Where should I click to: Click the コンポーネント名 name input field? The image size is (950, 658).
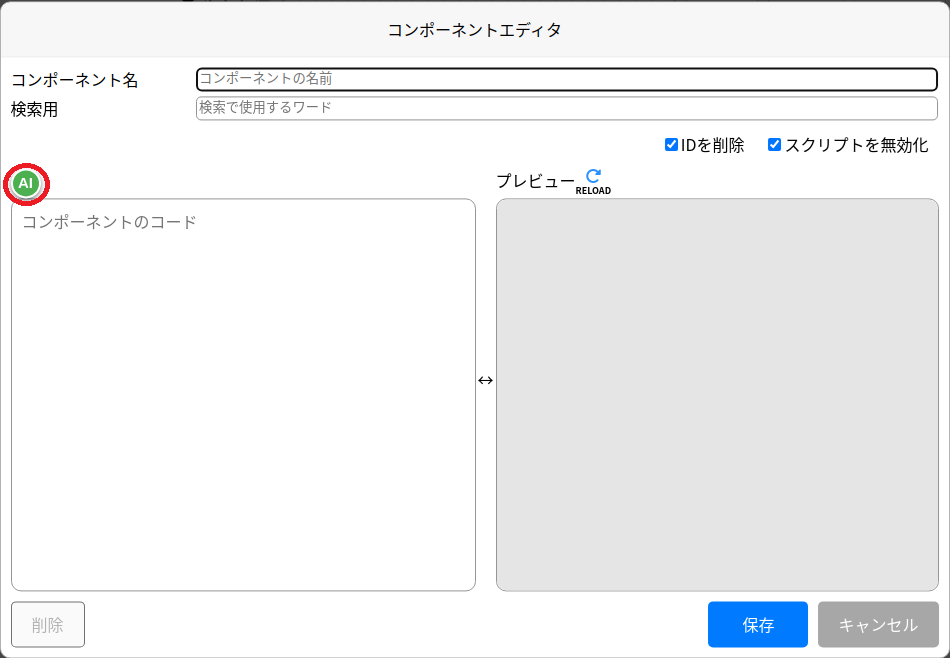tap(565, 79)
